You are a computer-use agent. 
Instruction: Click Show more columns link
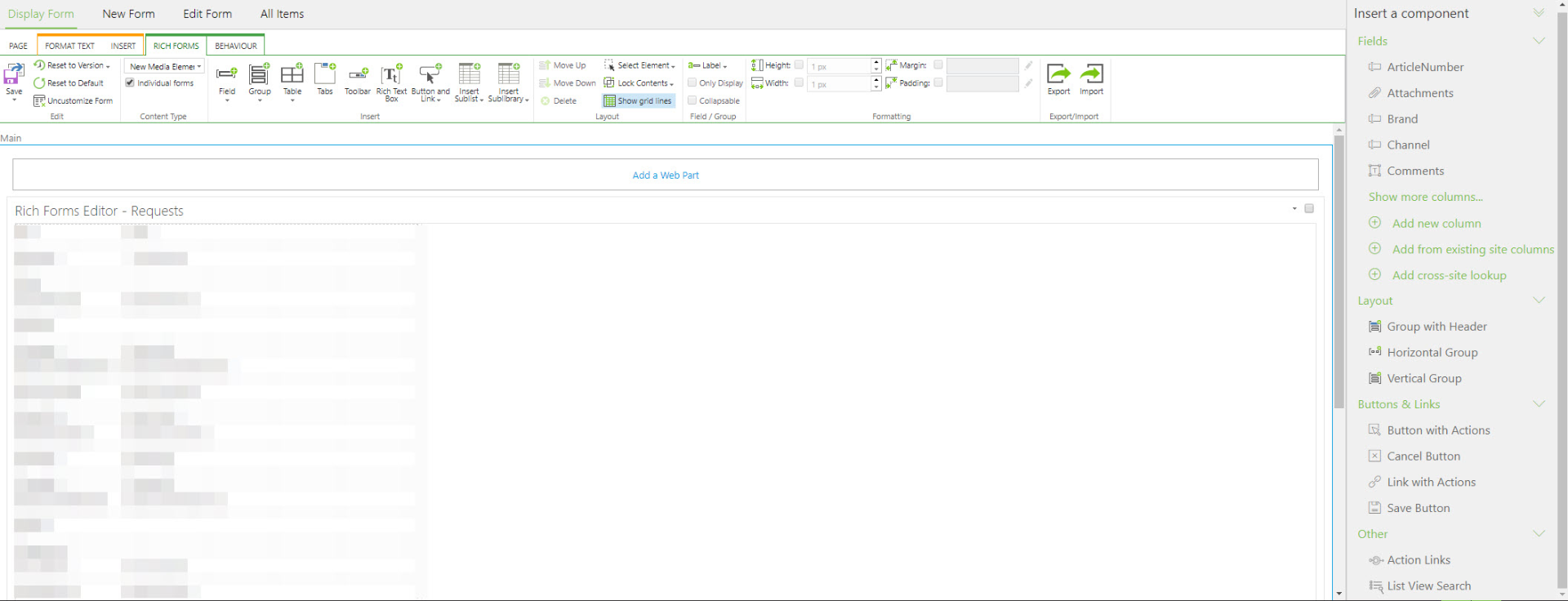point(1425,197)
